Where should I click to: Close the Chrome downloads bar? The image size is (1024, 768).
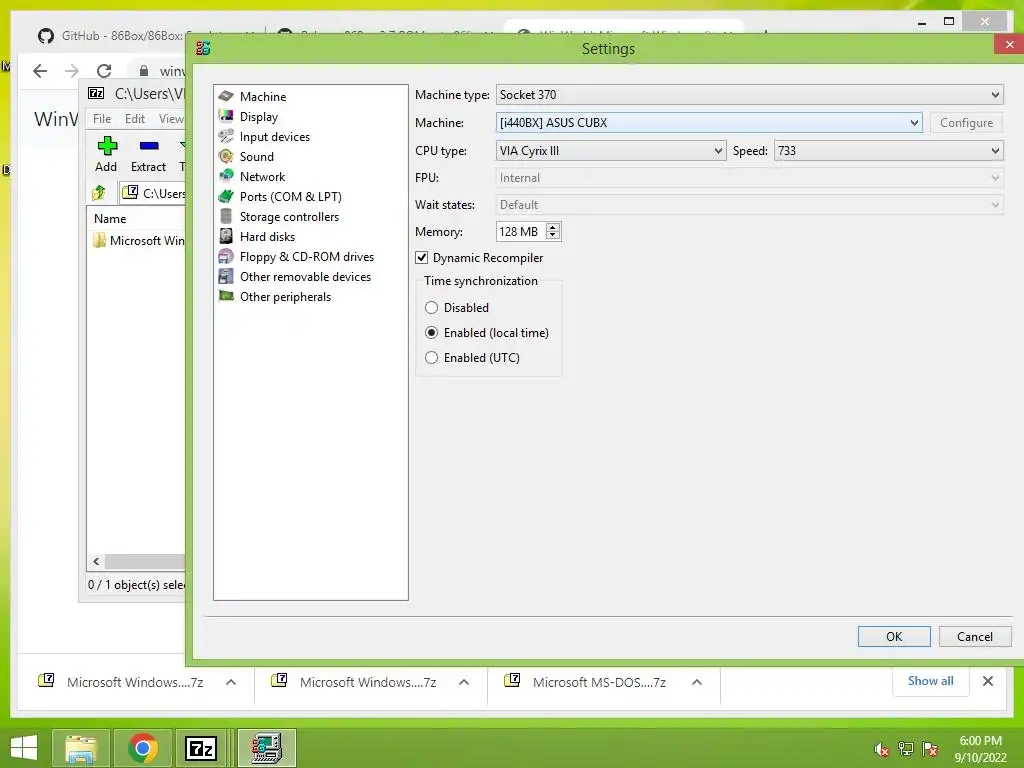[988, 681]
